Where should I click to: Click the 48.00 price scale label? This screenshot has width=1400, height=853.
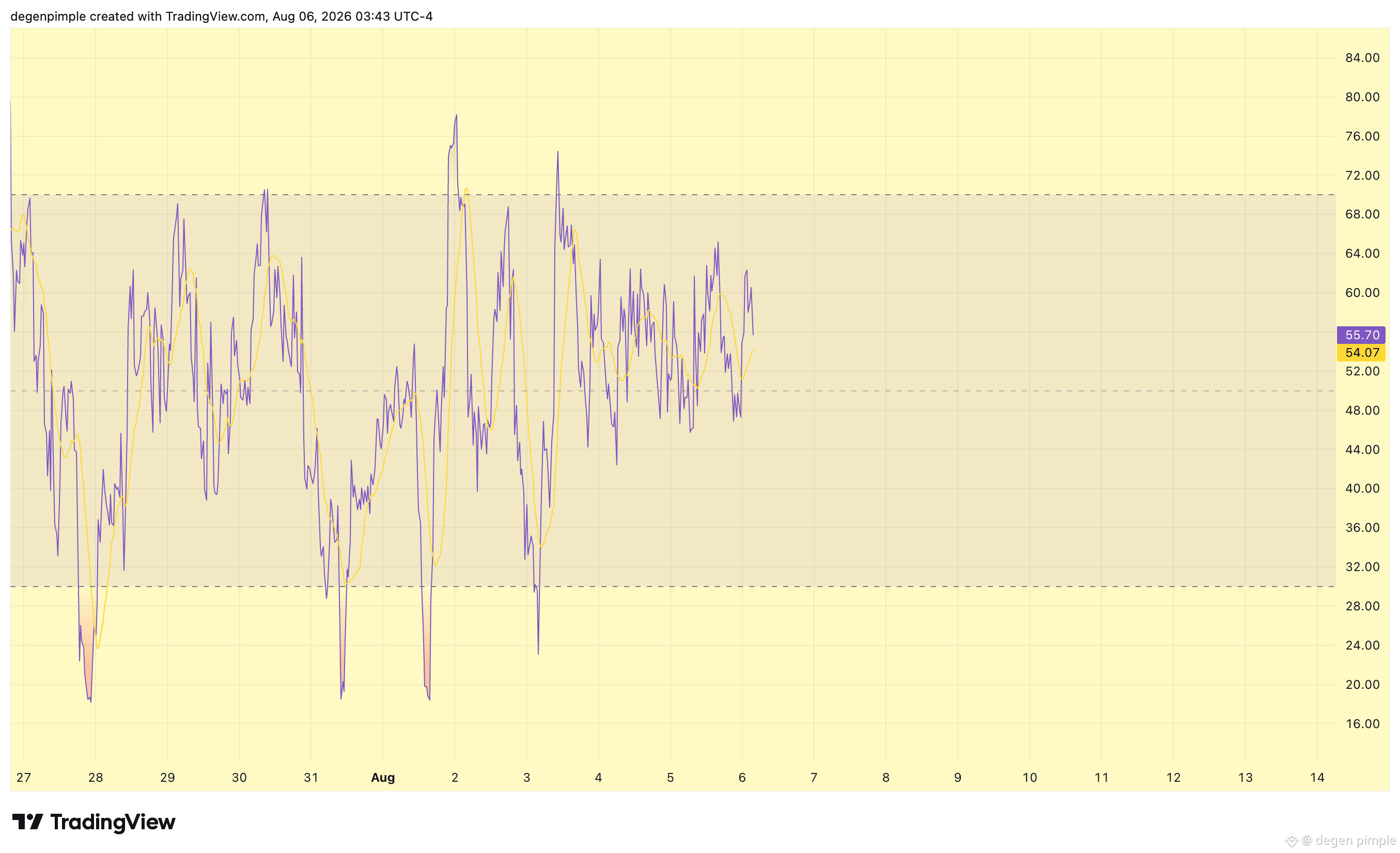1362,410
